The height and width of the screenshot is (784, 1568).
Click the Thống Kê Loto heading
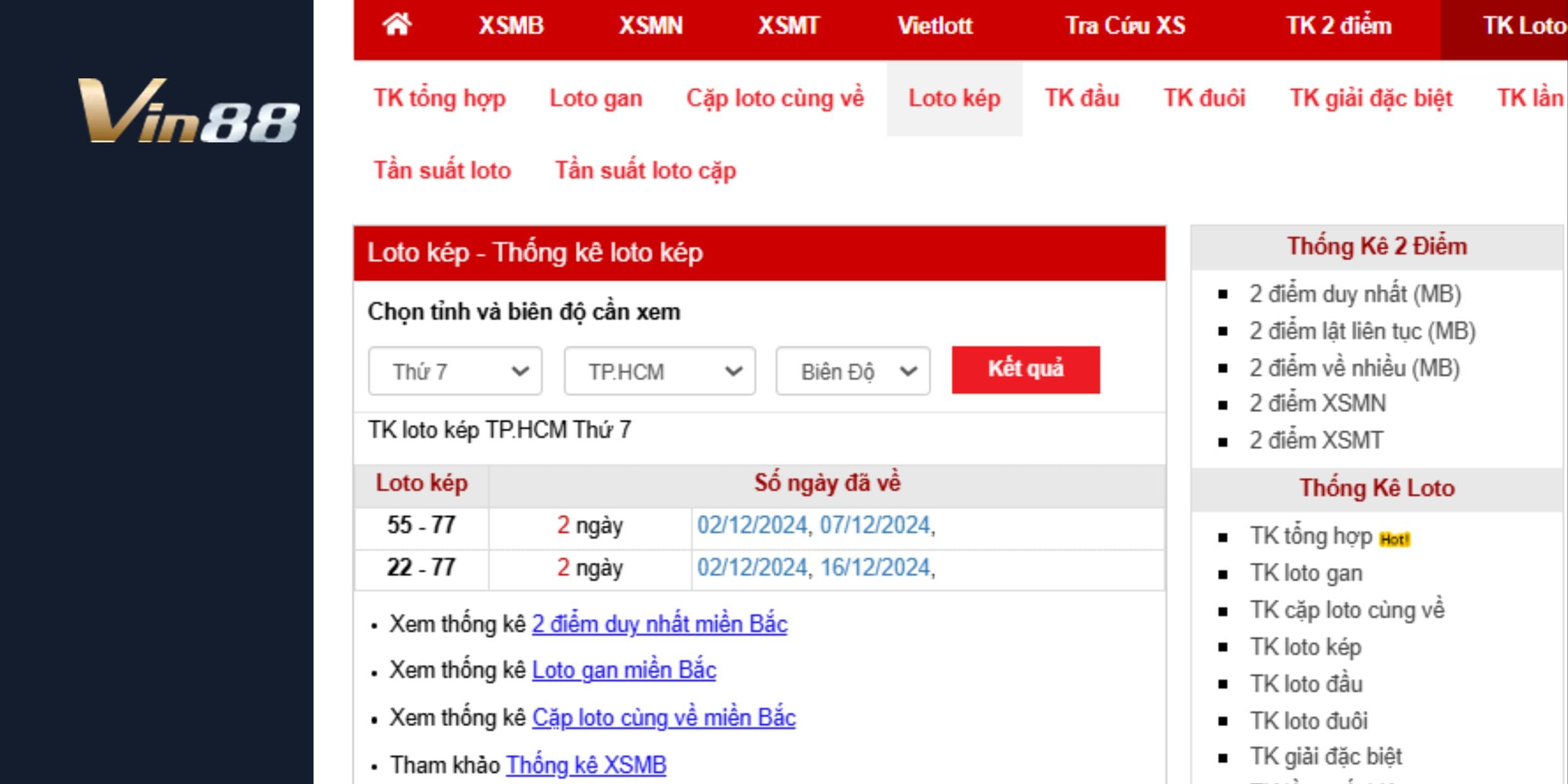click(1377, 488)
